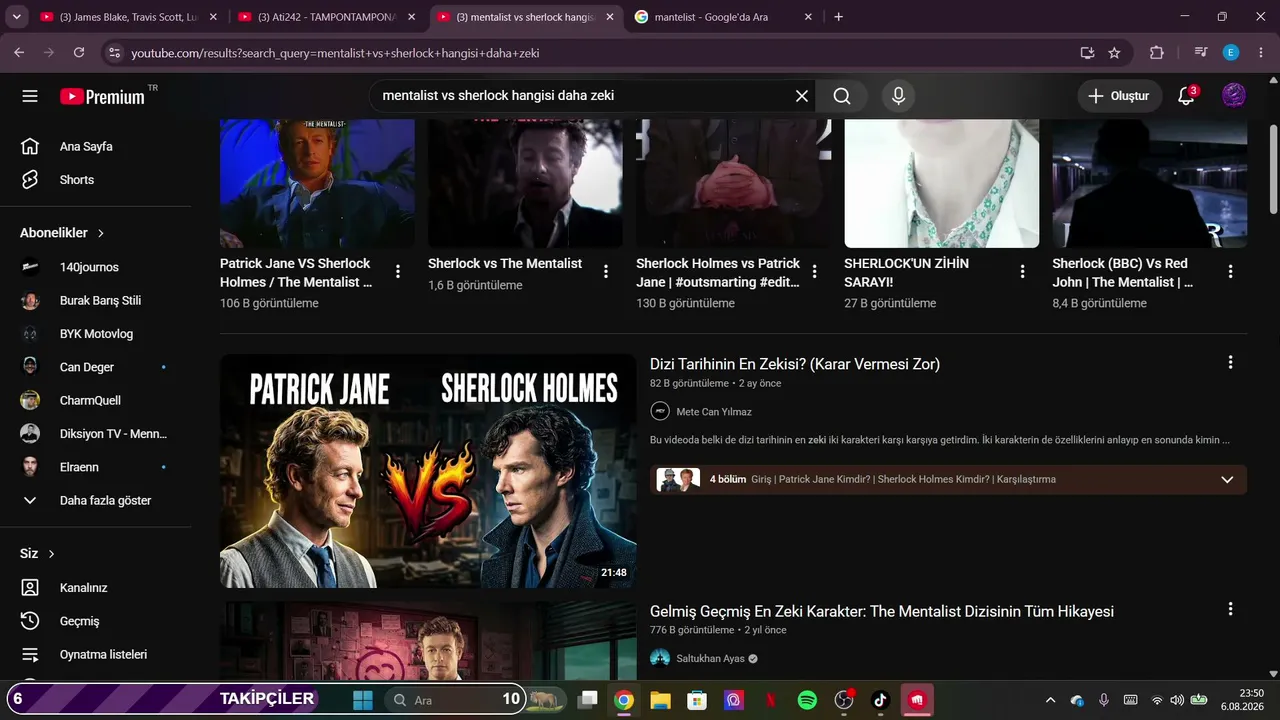Open Microsoft Store from the taskbar
The height and width of the screenshot is (720, 1280).
coord(697,700)
